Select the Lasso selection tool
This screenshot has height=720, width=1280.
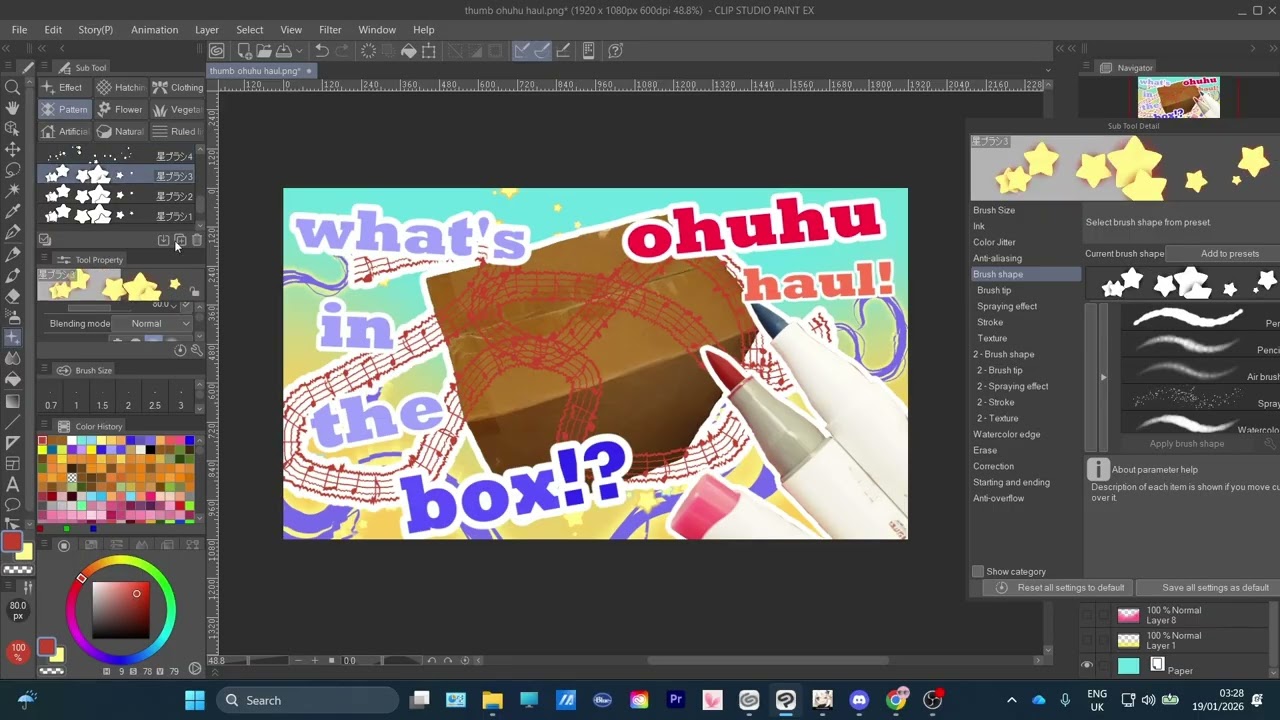[13, 170]
